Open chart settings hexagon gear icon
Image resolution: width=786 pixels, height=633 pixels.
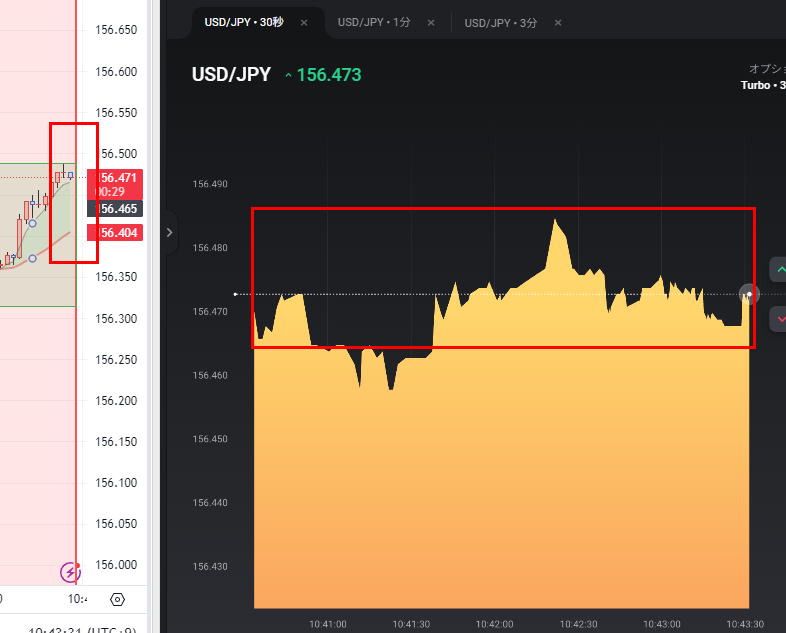pyautogui.click(x=117, y=599)
